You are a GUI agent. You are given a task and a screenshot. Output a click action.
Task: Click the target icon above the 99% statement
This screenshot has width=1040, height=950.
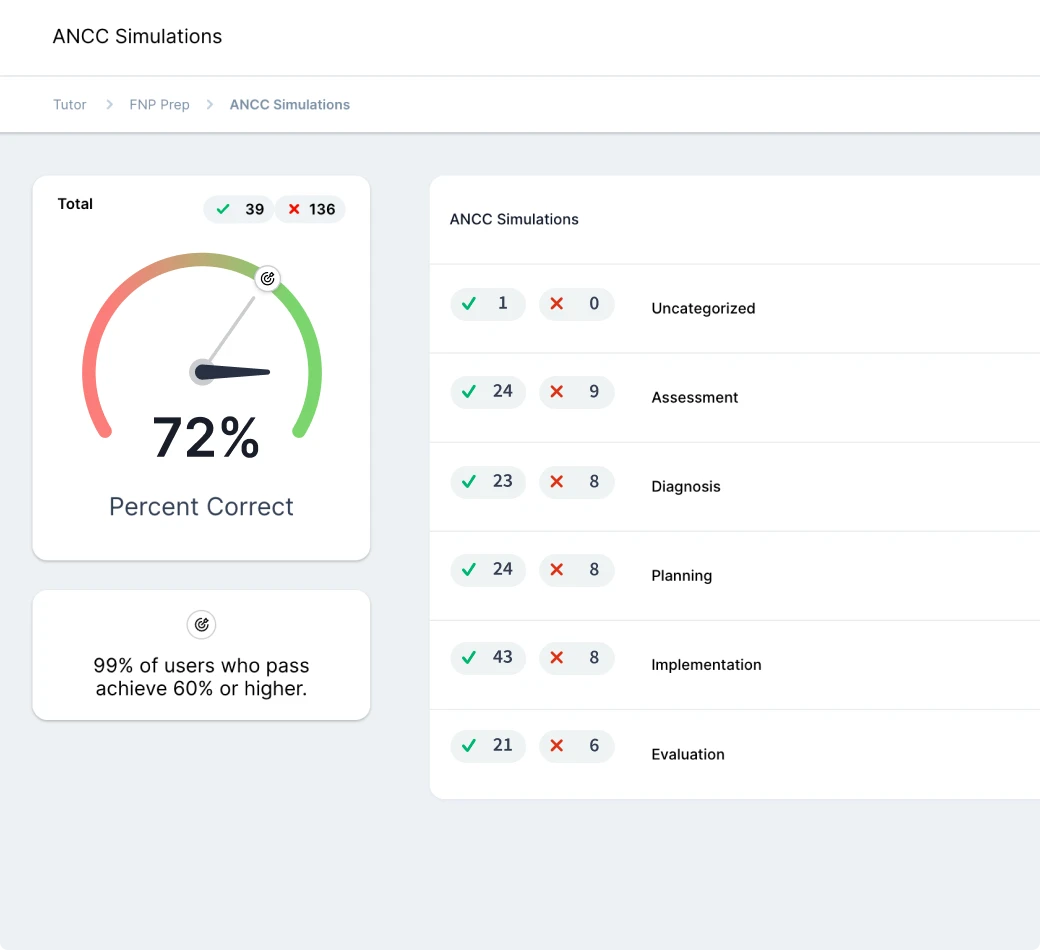(x=202, y=625)
